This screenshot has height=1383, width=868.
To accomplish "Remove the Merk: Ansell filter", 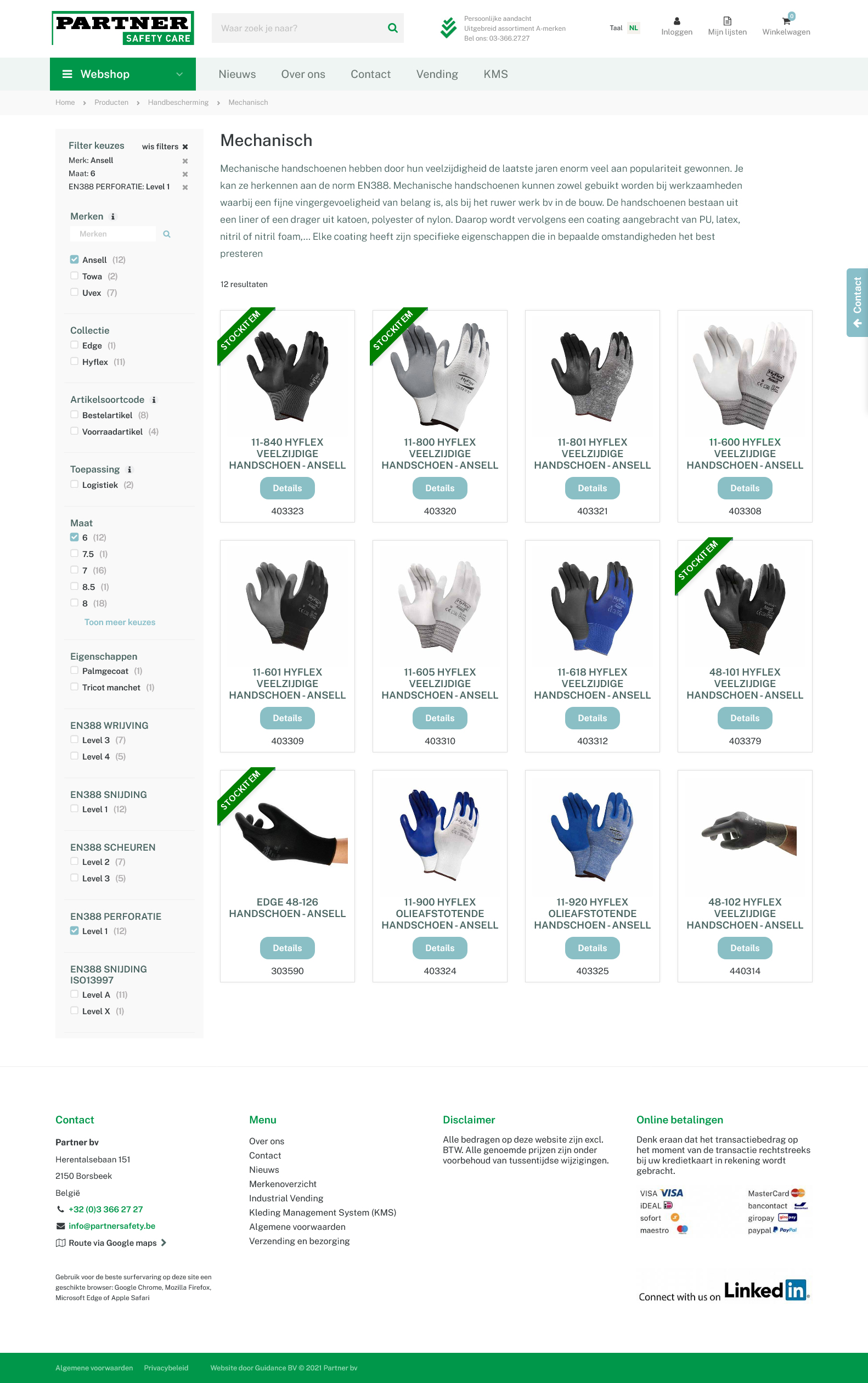I will [x=185, y=161].
